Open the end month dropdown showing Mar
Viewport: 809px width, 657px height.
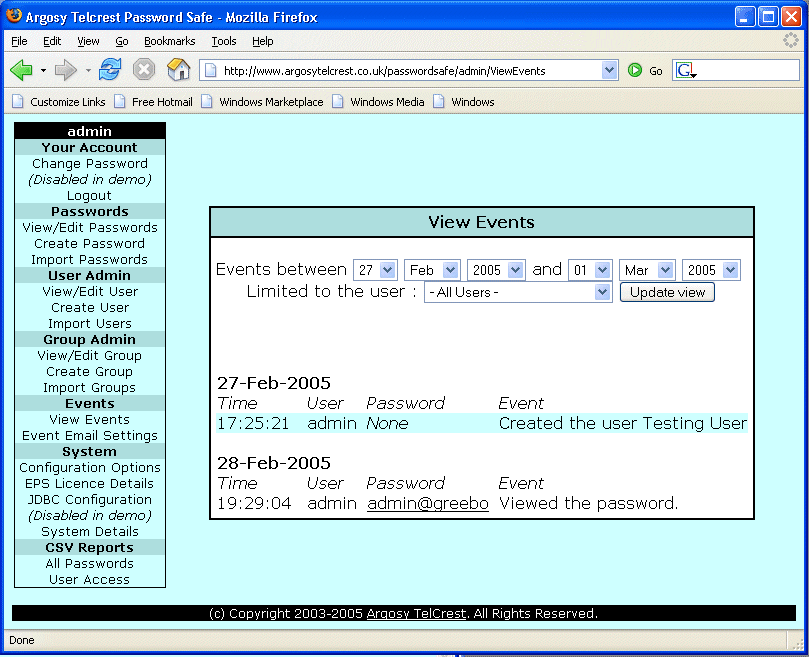(646, 270)
